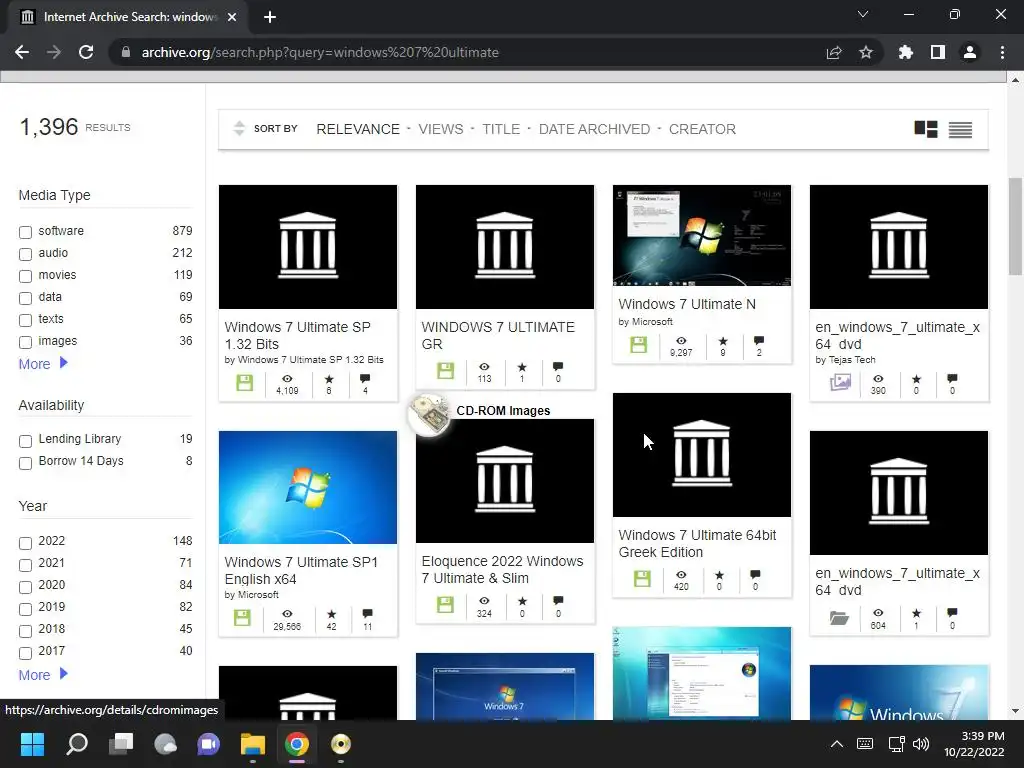The width and height of the screenshot is (1024, 768).
Task: Check the data media type filter
Action: coord(25,298)
